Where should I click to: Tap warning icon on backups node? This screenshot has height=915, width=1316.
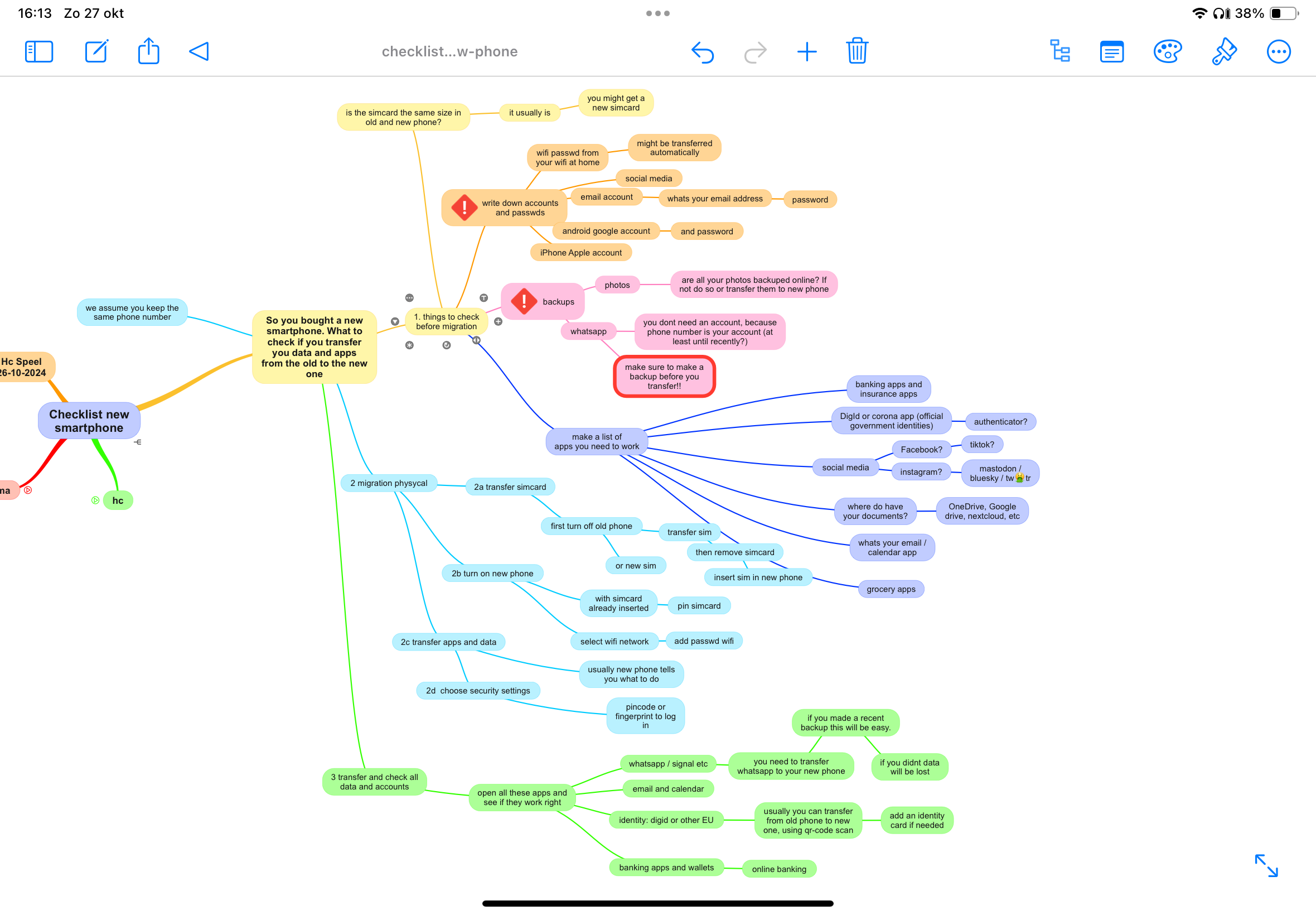coord(524,302)
